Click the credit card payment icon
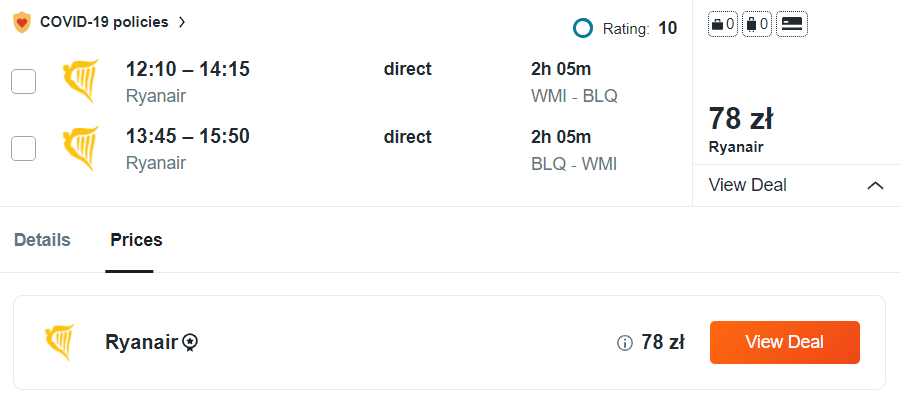The width and height of the screenshot is (900, 412). coord(793,25)
